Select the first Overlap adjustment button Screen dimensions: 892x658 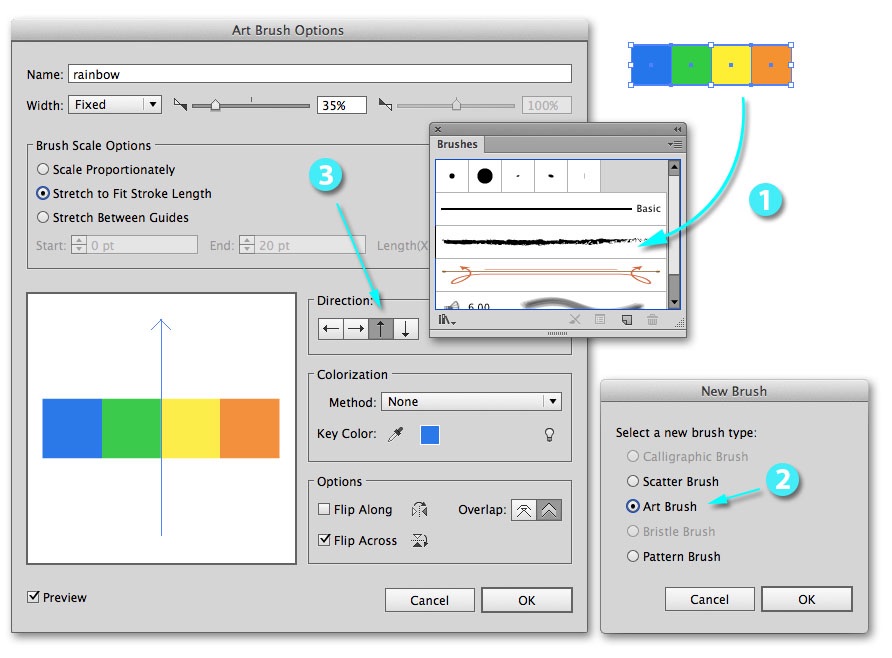coord(523,510)
